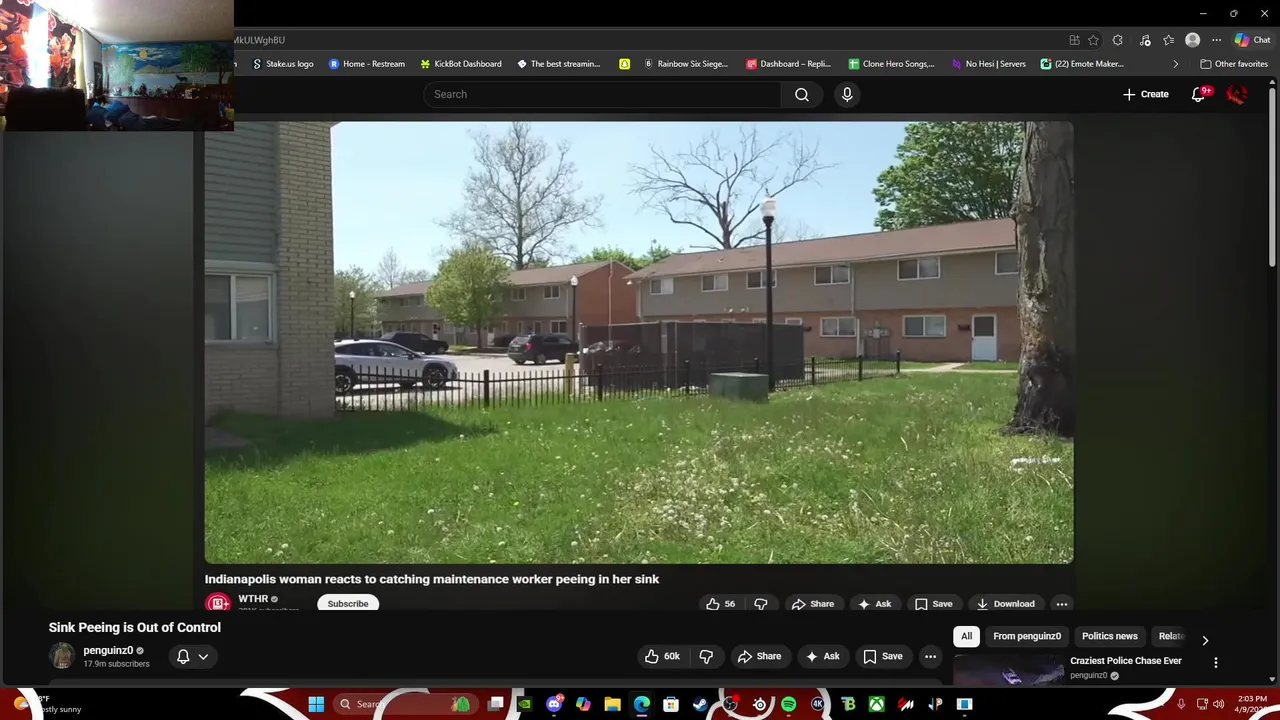The height and width of the screenshot is (720, 1280).
Task: Select the Politics news chip
Action: tap(1109, 636)
